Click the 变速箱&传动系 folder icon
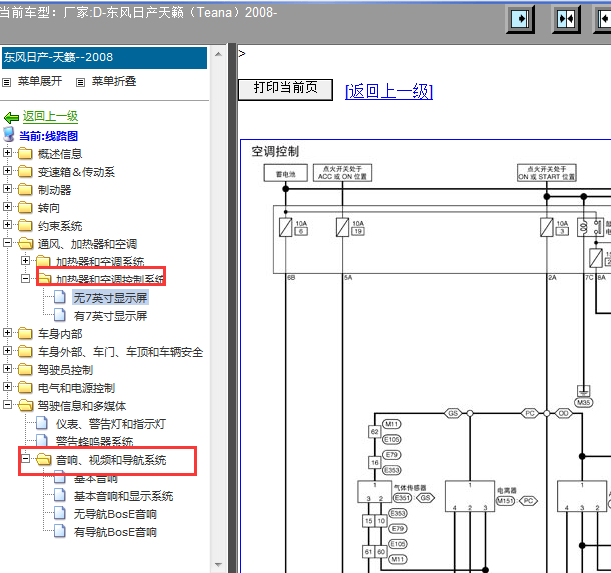The image size is (611, 573). click(25, 171)
